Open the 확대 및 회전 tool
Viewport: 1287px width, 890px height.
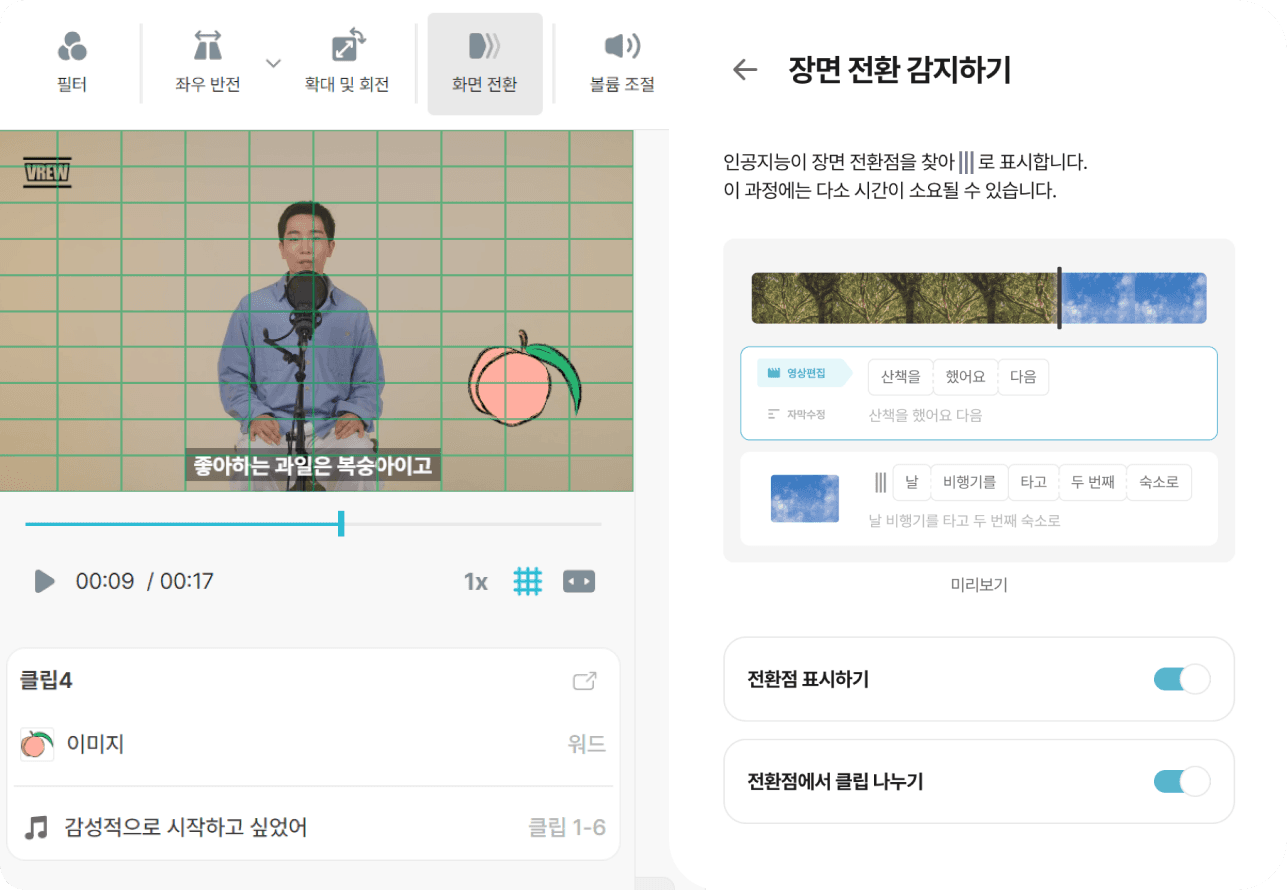pyautogui.click(x=345, y=62)
